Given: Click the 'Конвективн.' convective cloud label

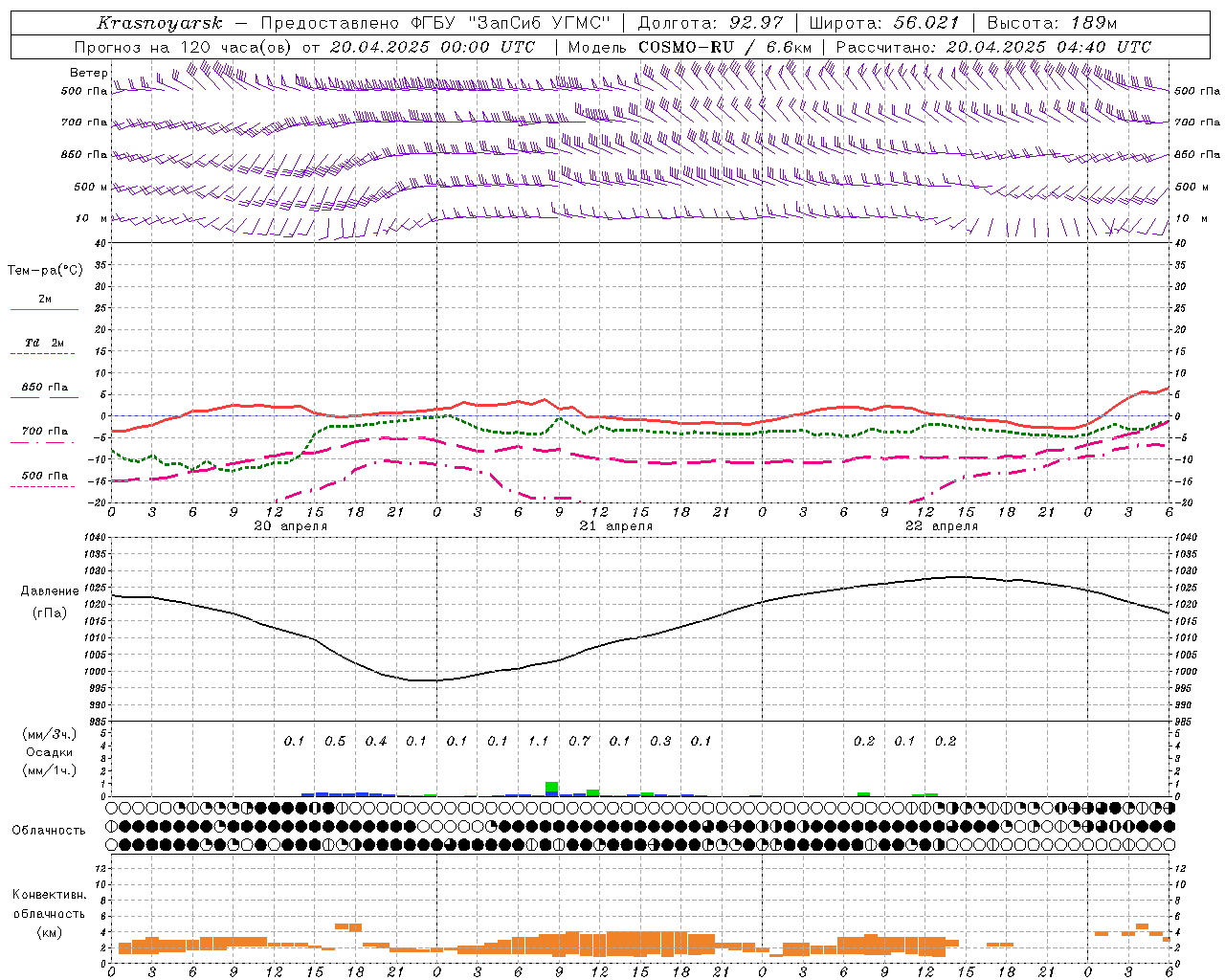Looking at the screenshot, I should 49,895.
